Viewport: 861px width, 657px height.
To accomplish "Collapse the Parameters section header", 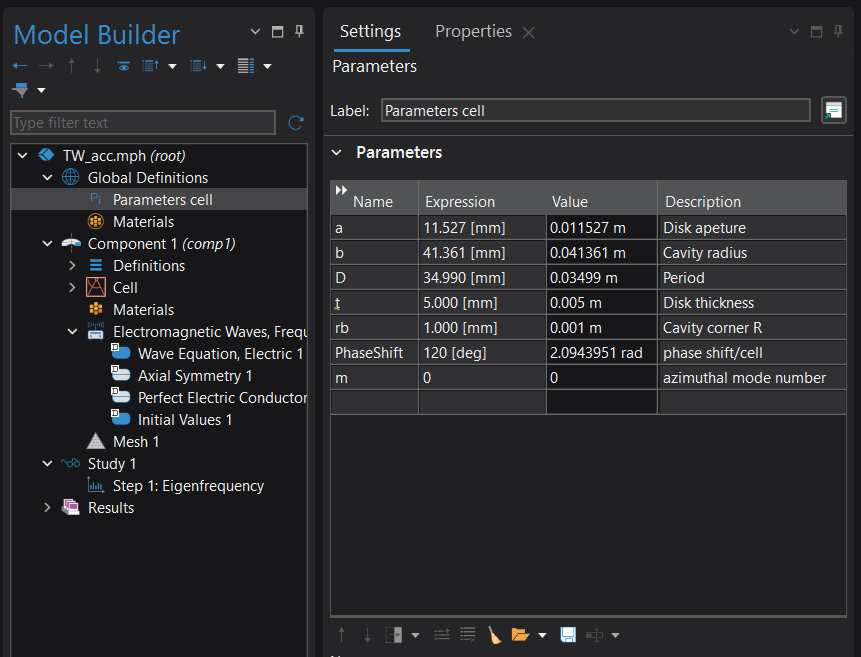I will pos(337,153).
